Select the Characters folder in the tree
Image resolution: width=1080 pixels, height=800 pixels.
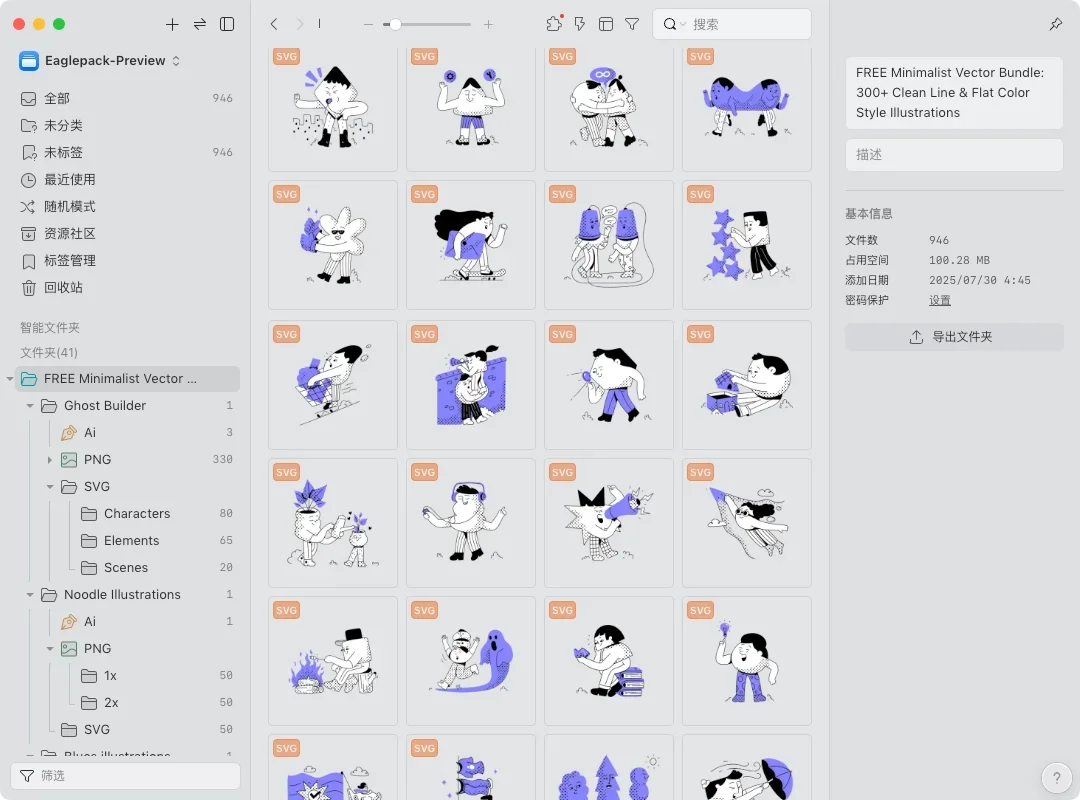click(137, 513)
